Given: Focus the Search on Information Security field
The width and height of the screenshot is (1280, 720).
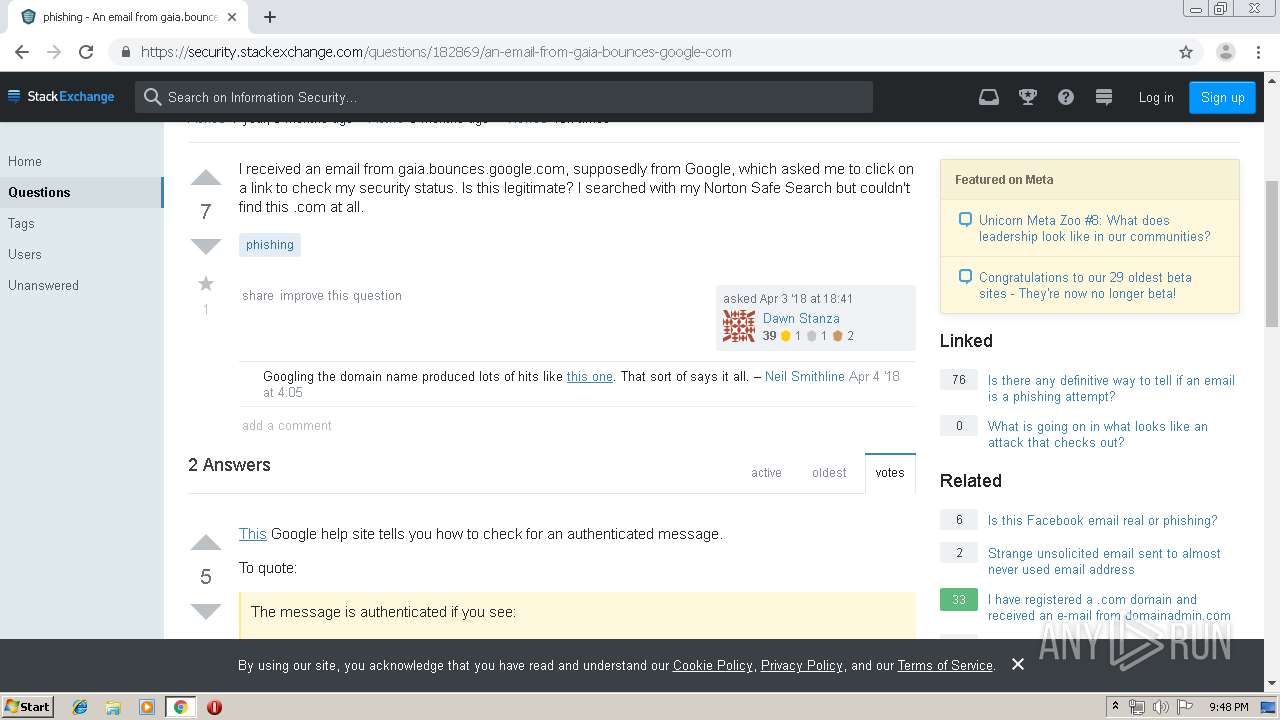Looking at the screenshot, I should pyautogui.click(x=504, y=97).
